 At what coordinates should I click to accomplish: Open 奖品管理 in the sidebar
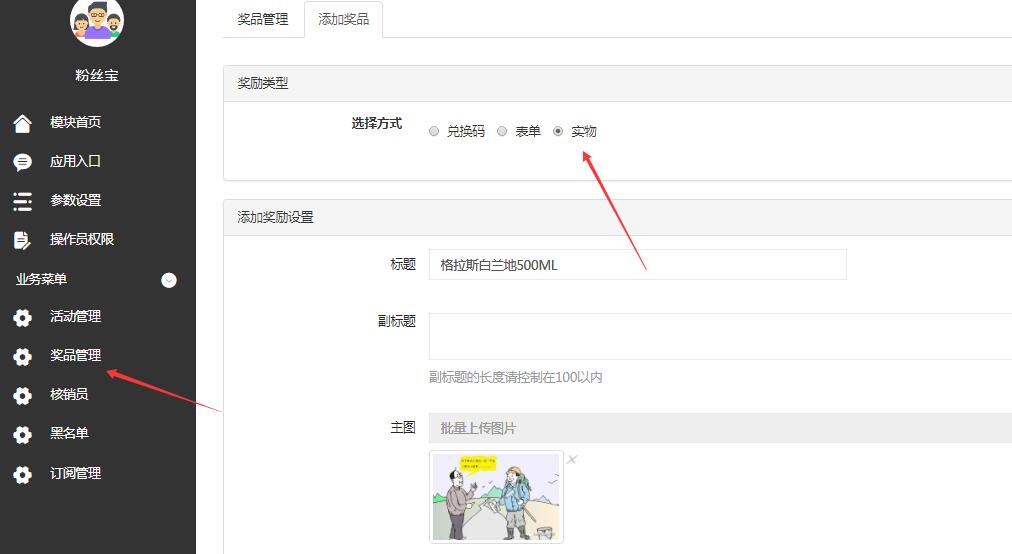76,355
